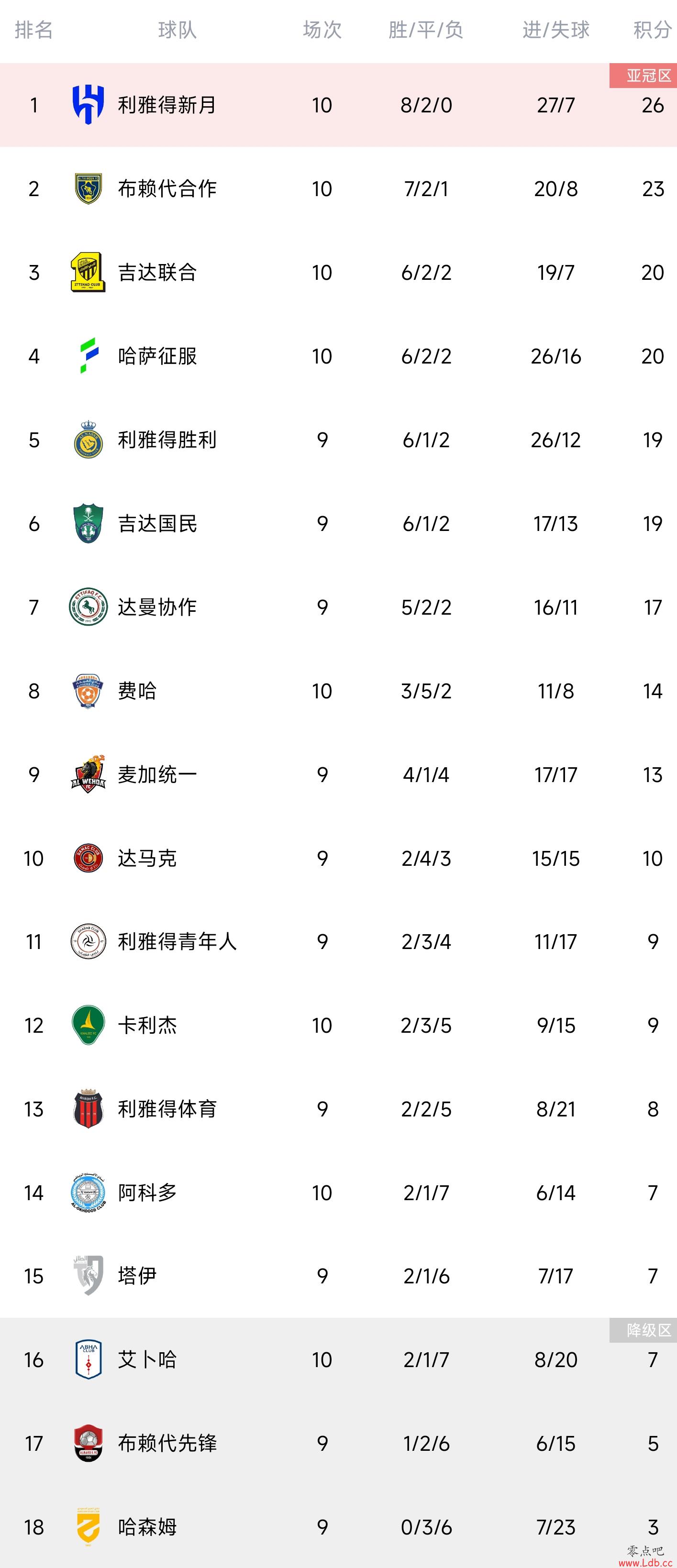677x1568 pixels.
Task: Select the 亚冠区 zone label
Action: click(x=644, y=76)
